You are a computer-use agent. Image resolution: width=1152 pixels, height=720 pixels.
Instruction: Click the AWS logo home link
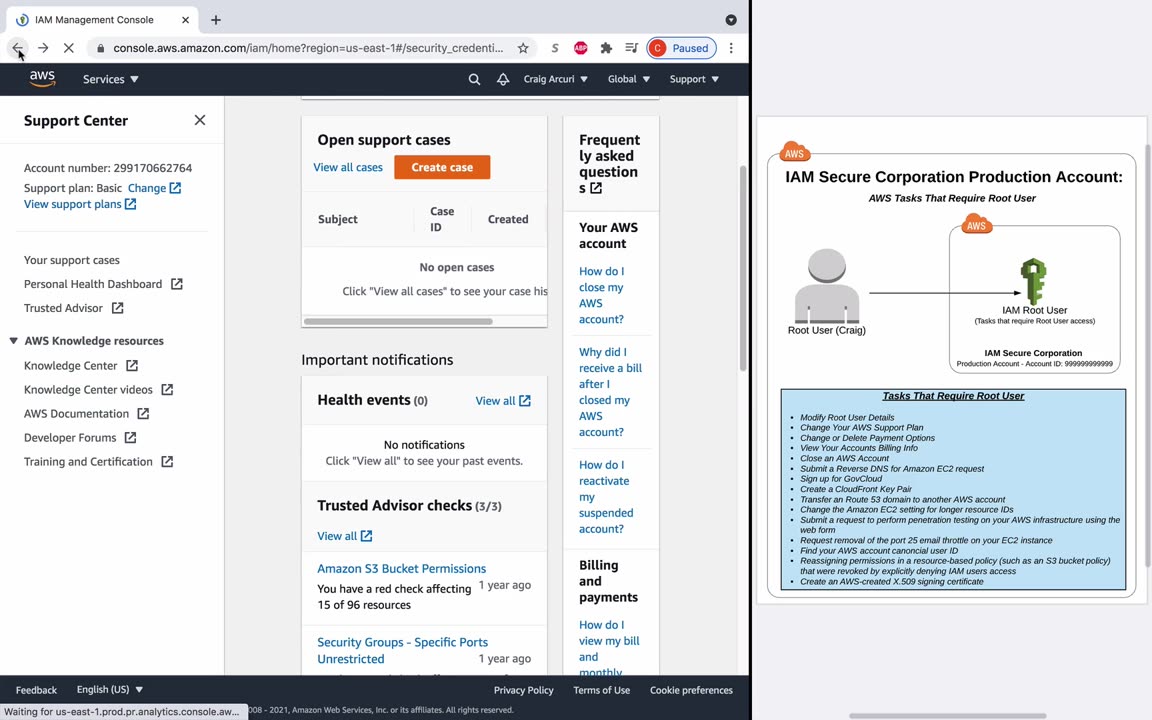pos(42,79)
